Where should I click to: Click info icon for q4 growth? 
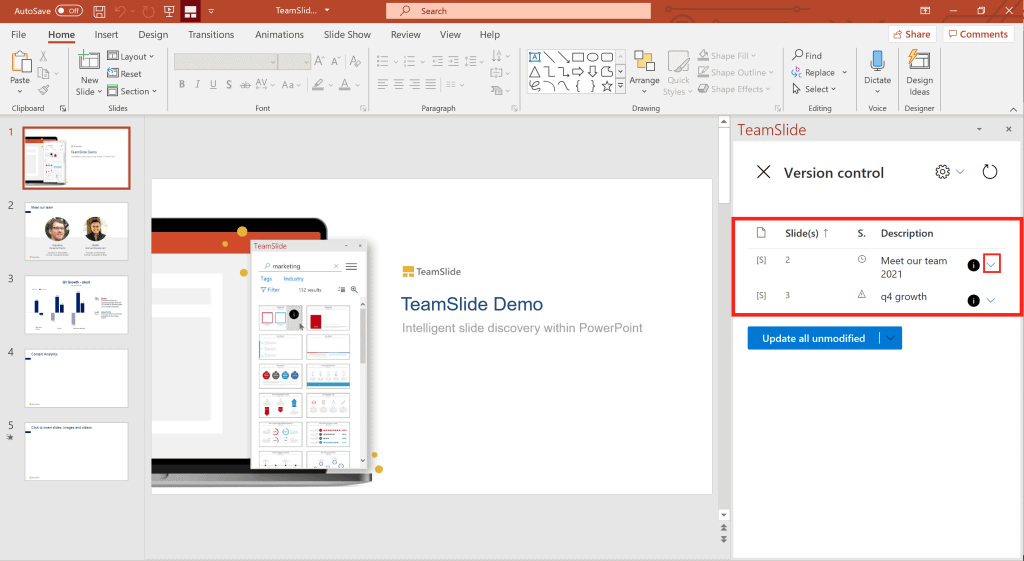pyautogui.click(x=973, y=300)
